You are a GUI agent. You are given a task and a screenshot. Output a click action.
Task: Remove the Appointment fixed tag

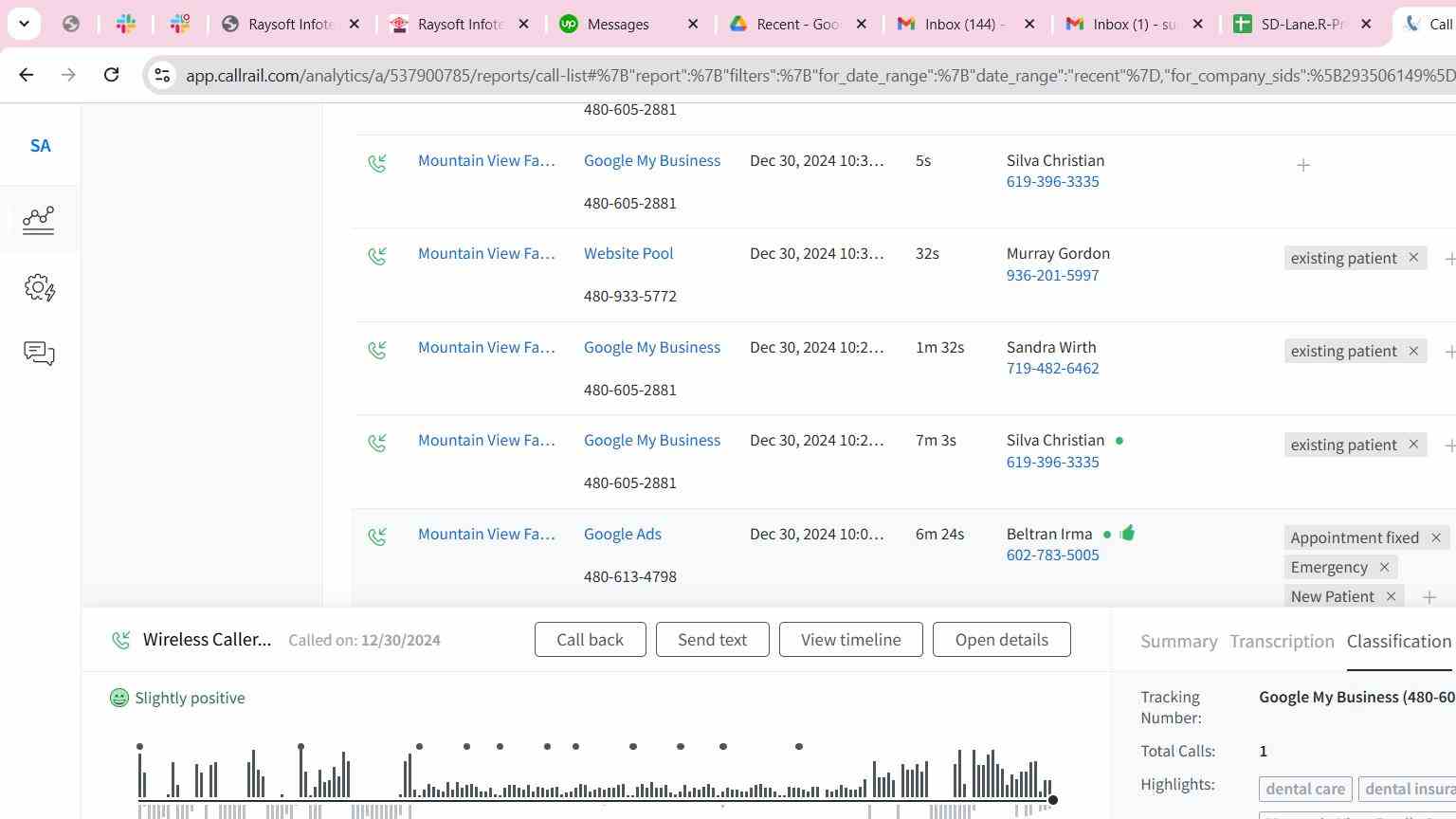[x=1436, y=537]
